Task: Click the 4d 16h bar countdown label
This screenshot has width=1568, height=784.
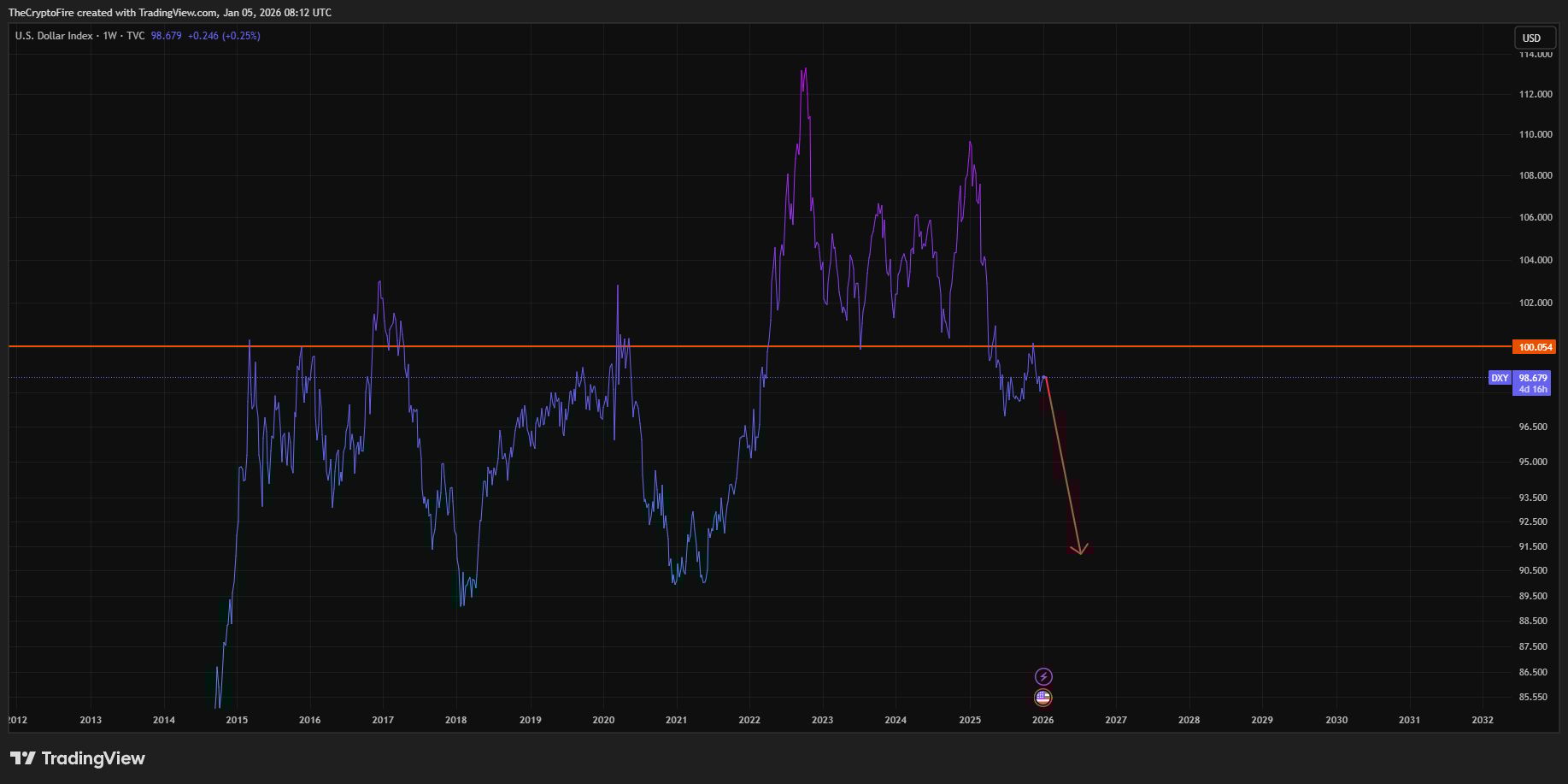Action: (x=1532, y=389)
